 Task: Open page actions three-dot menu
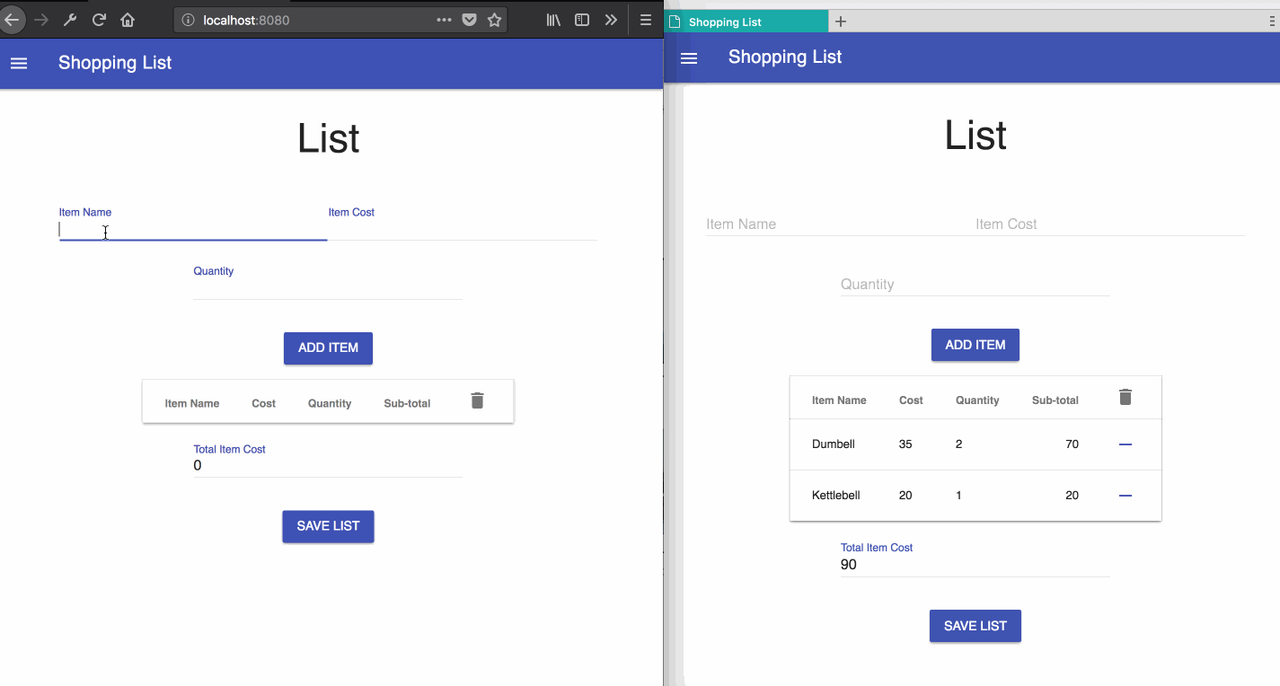[444, 19]
